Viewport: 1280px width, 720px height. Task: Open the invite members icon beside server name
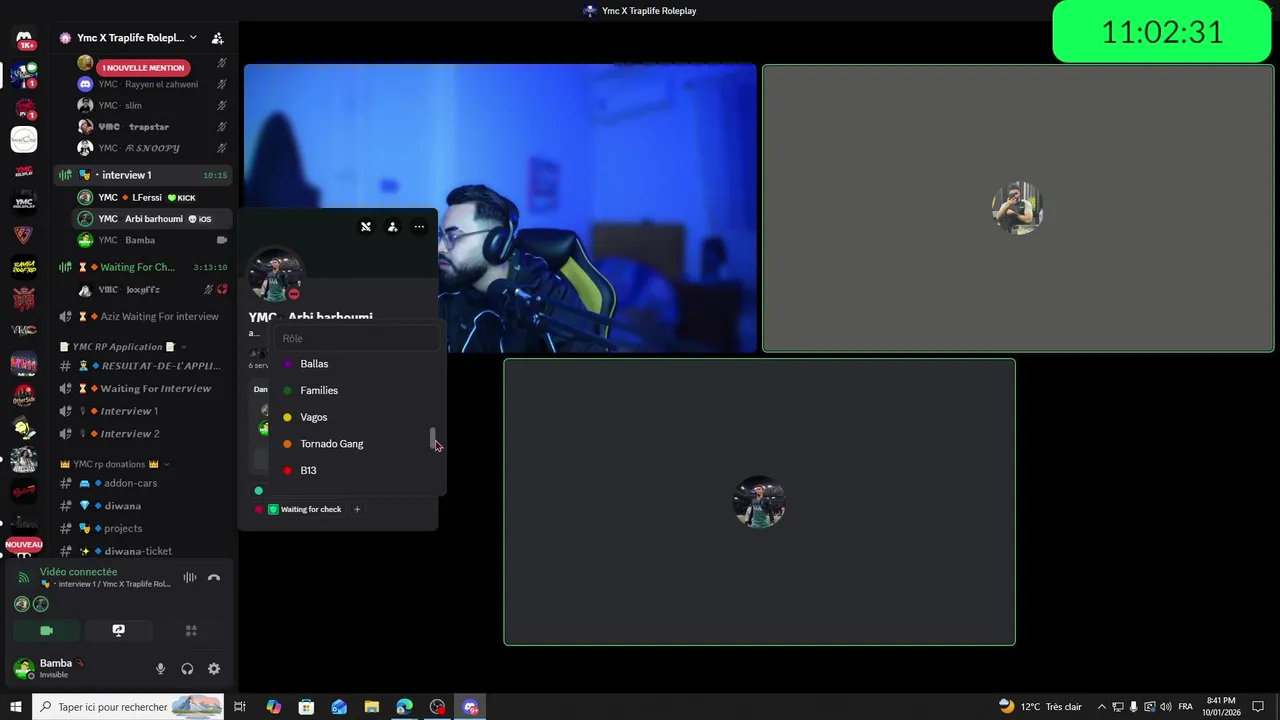[217, 38]
